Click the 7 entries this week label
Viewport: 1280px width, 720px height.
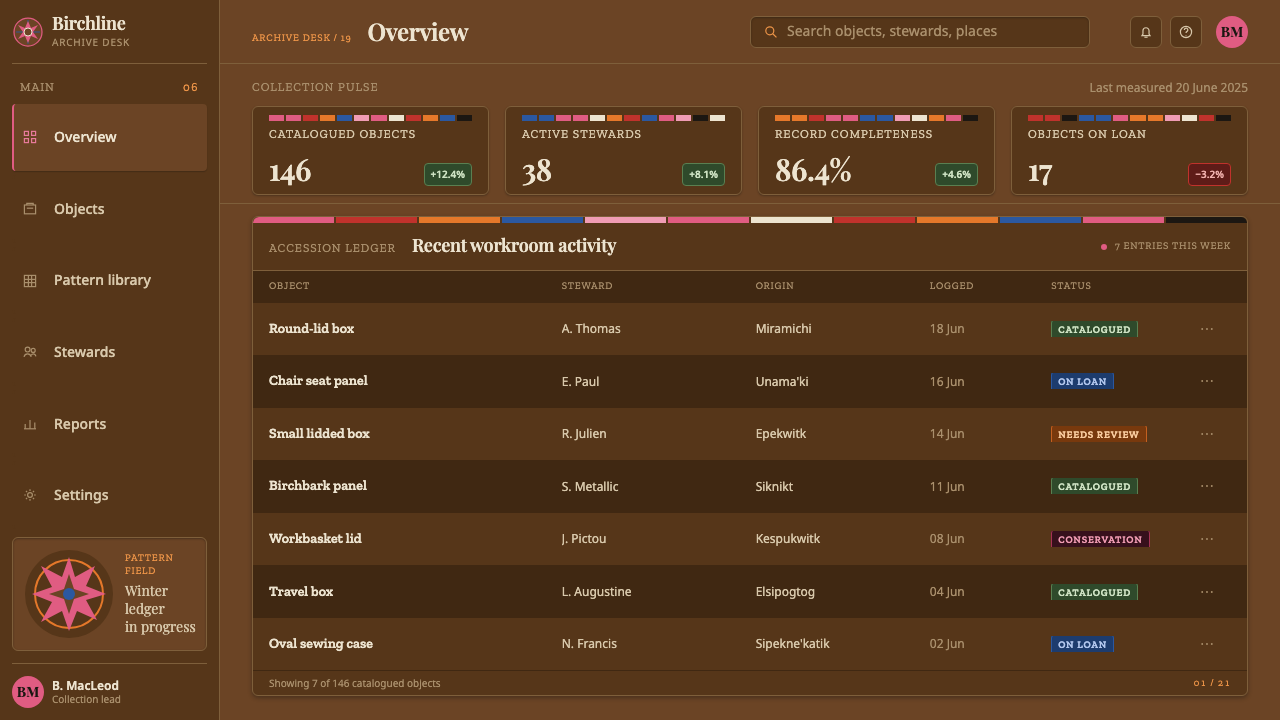coord(1166,246)
